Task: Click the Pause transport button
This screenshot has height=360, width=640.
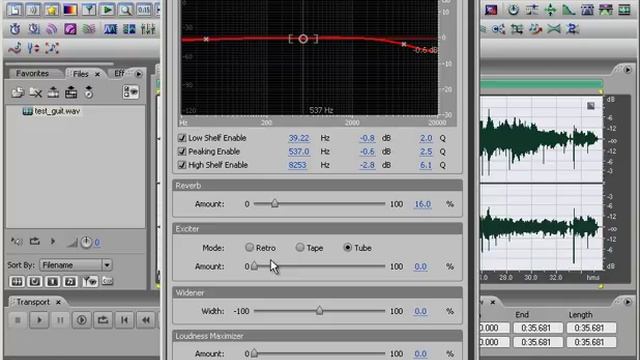Action: click(x=60, y=320)
